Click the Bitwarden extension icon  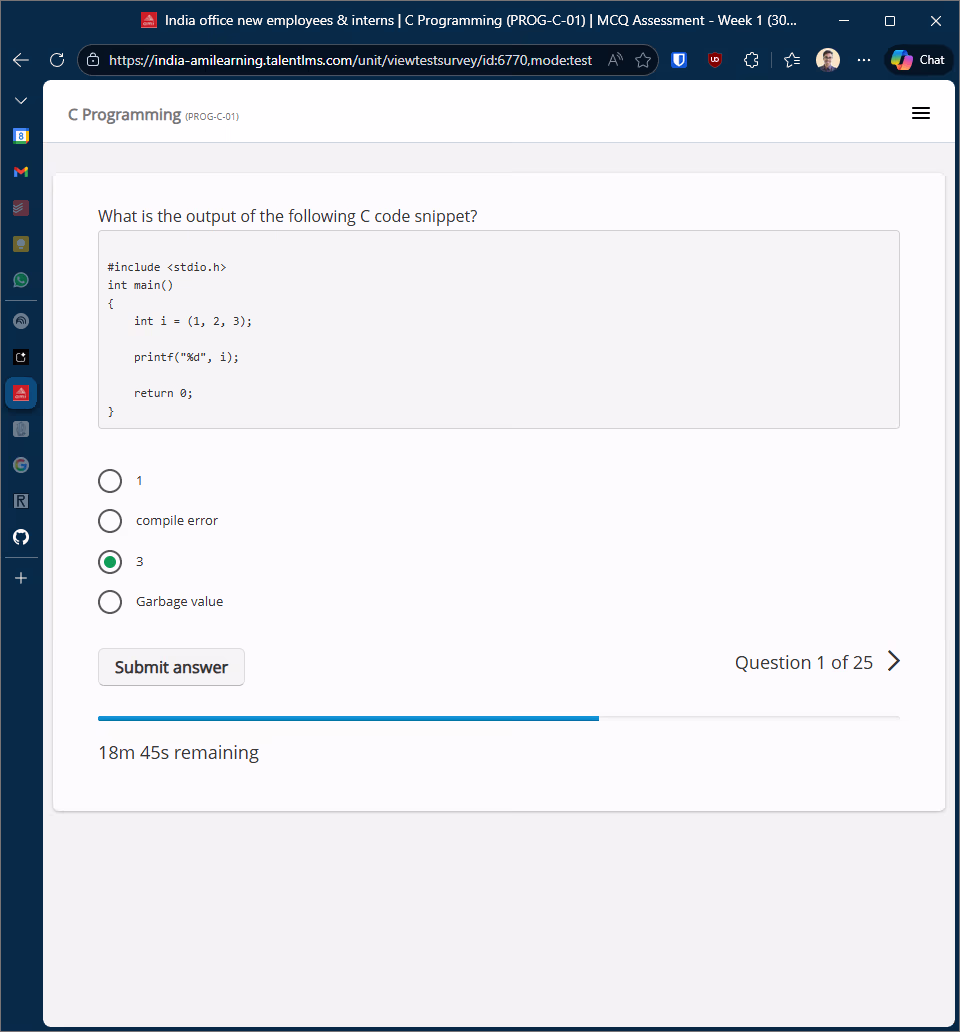pyautogui.click(x=679, y=60)
